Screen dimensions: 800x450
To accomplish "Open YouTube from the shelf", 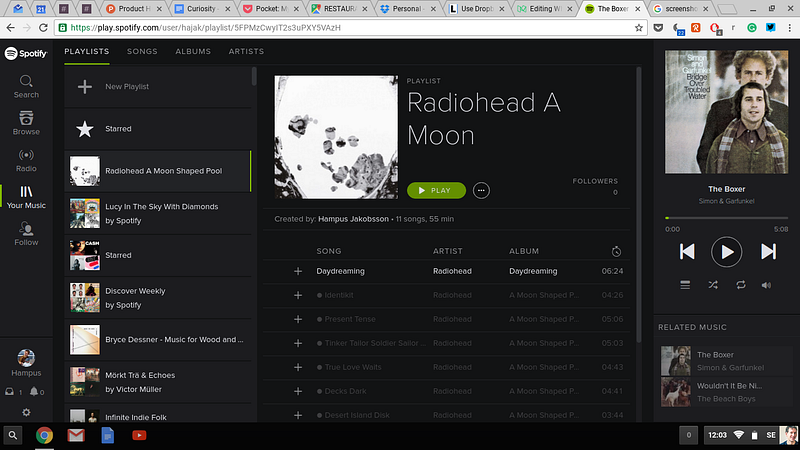I will coord(139,435).
